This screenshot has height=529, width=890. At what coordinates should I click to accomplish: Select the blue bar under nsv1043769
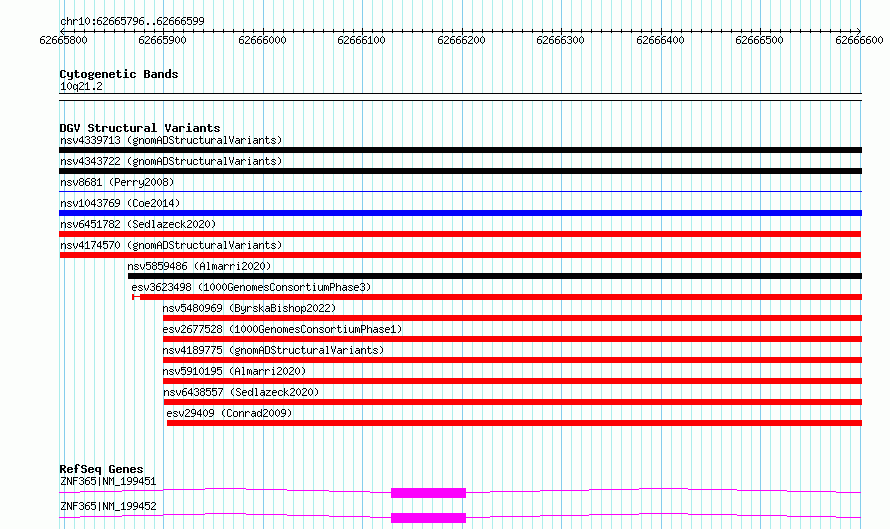tap(460, 213)
